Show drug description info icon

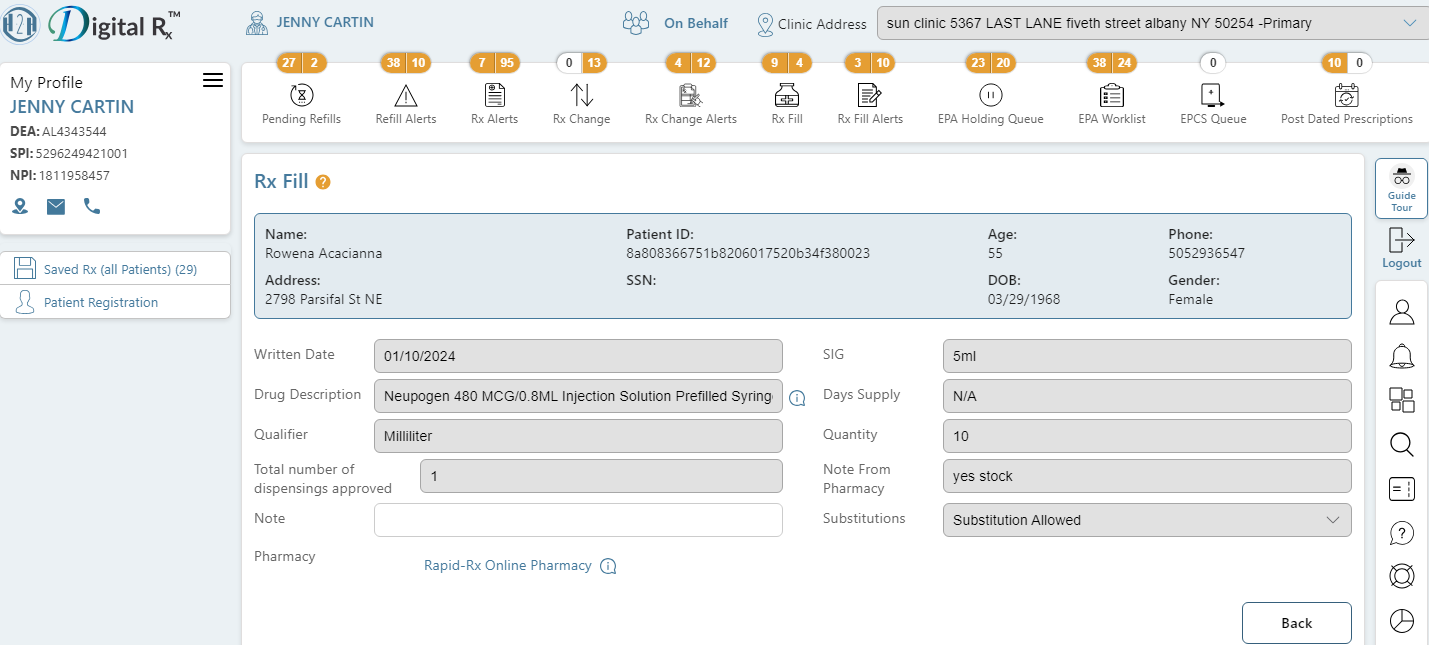click(x=797, y=398)
